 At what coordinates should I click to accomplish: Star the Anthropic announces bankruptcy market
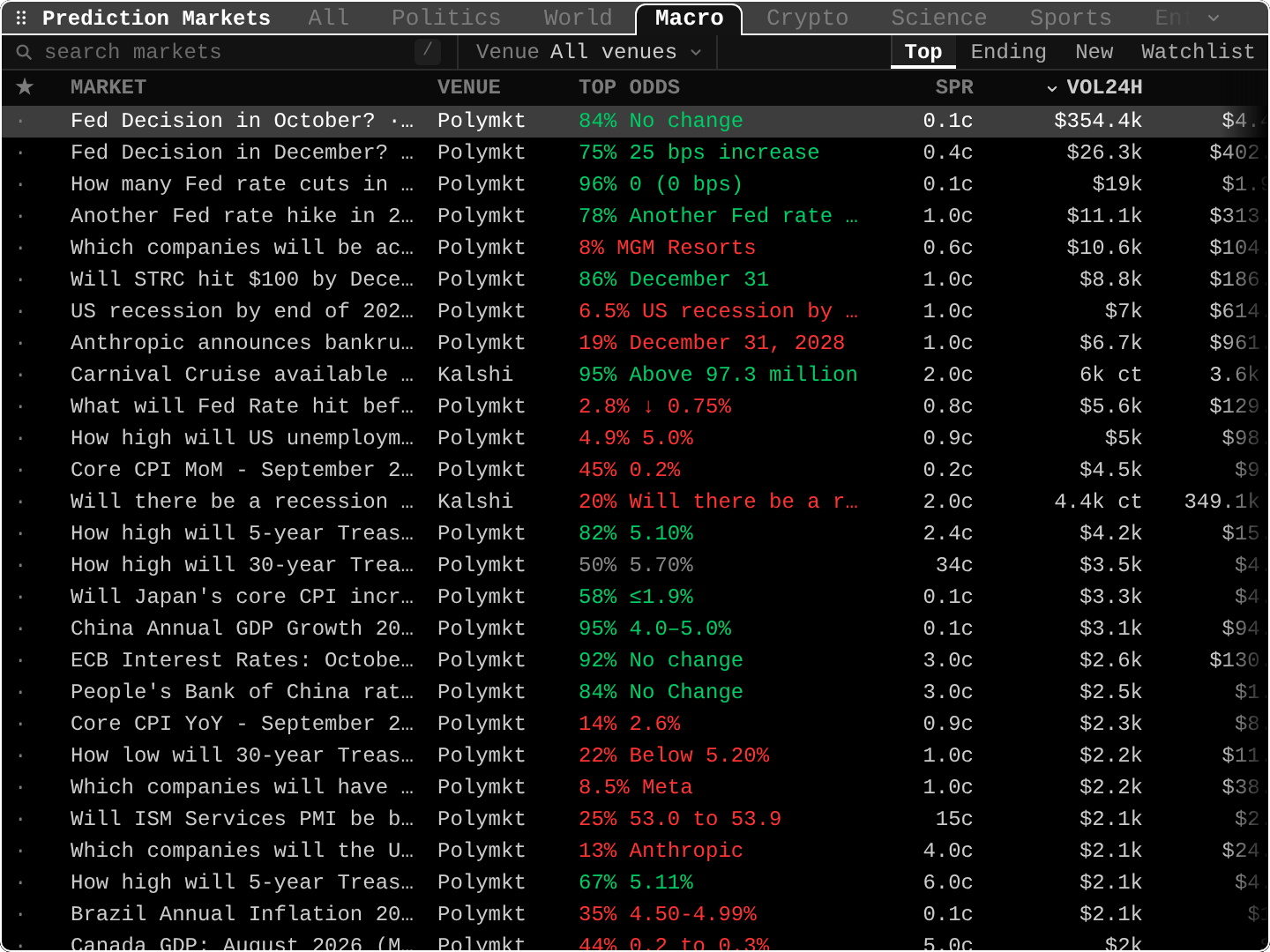21,343
